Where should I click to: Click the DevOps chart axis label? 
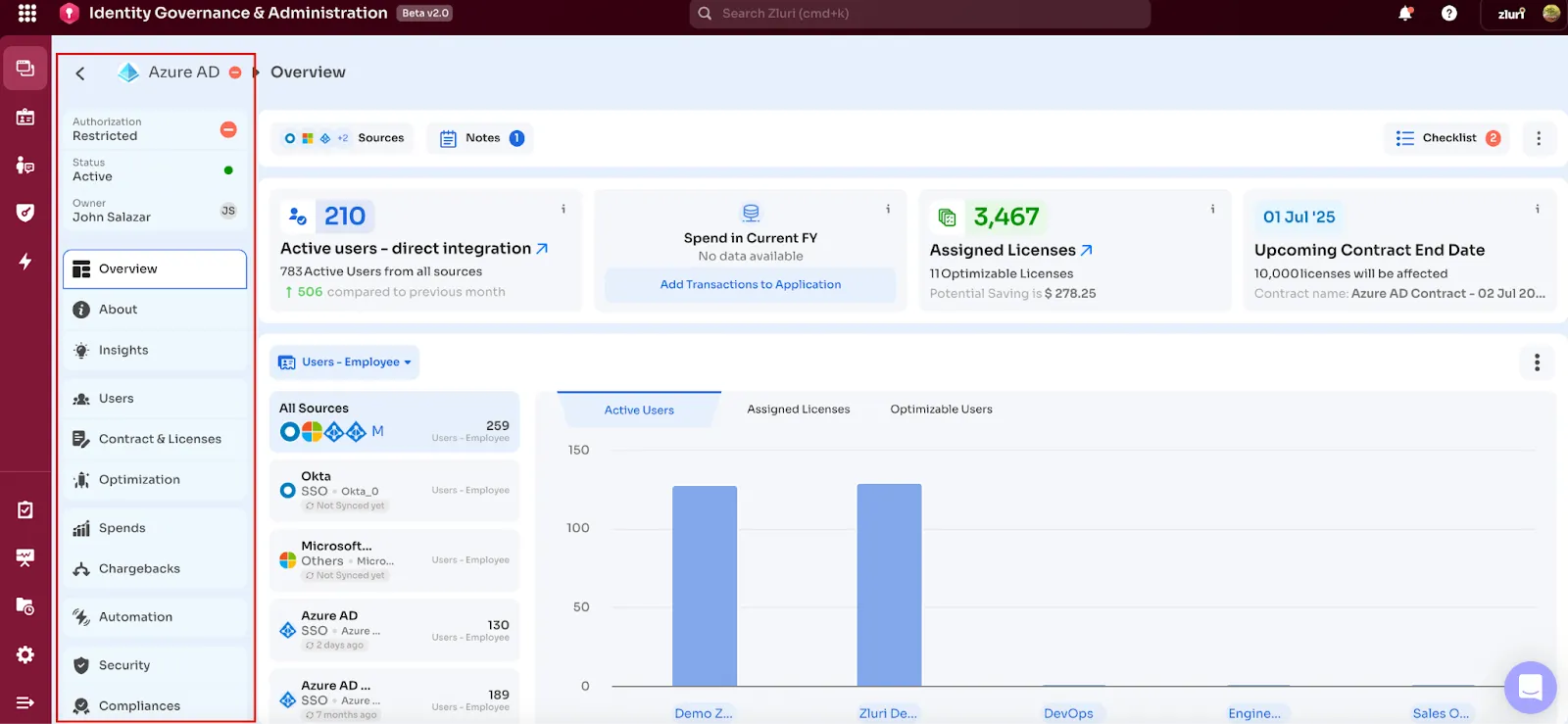(x=1068, y=713)
